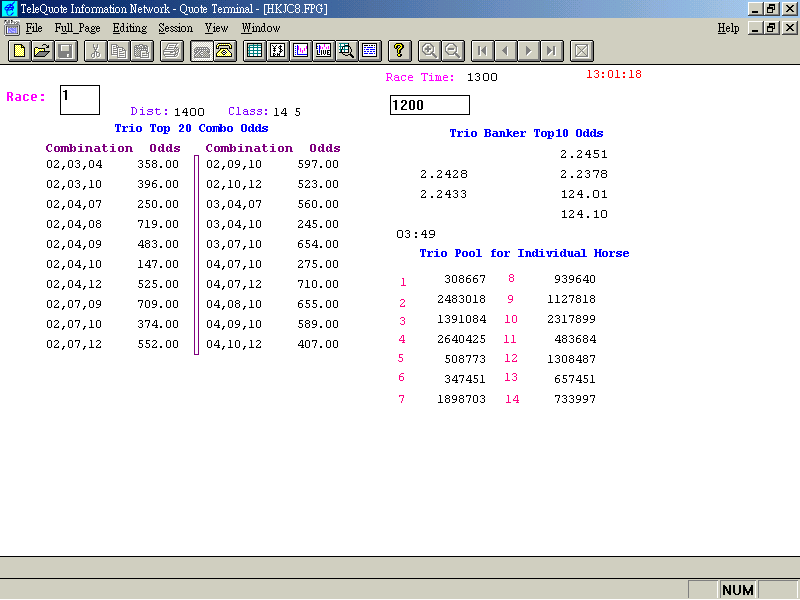Click the Paste clipboard icon
Viewport: 800px width, 600px height.
click(142, 51)
